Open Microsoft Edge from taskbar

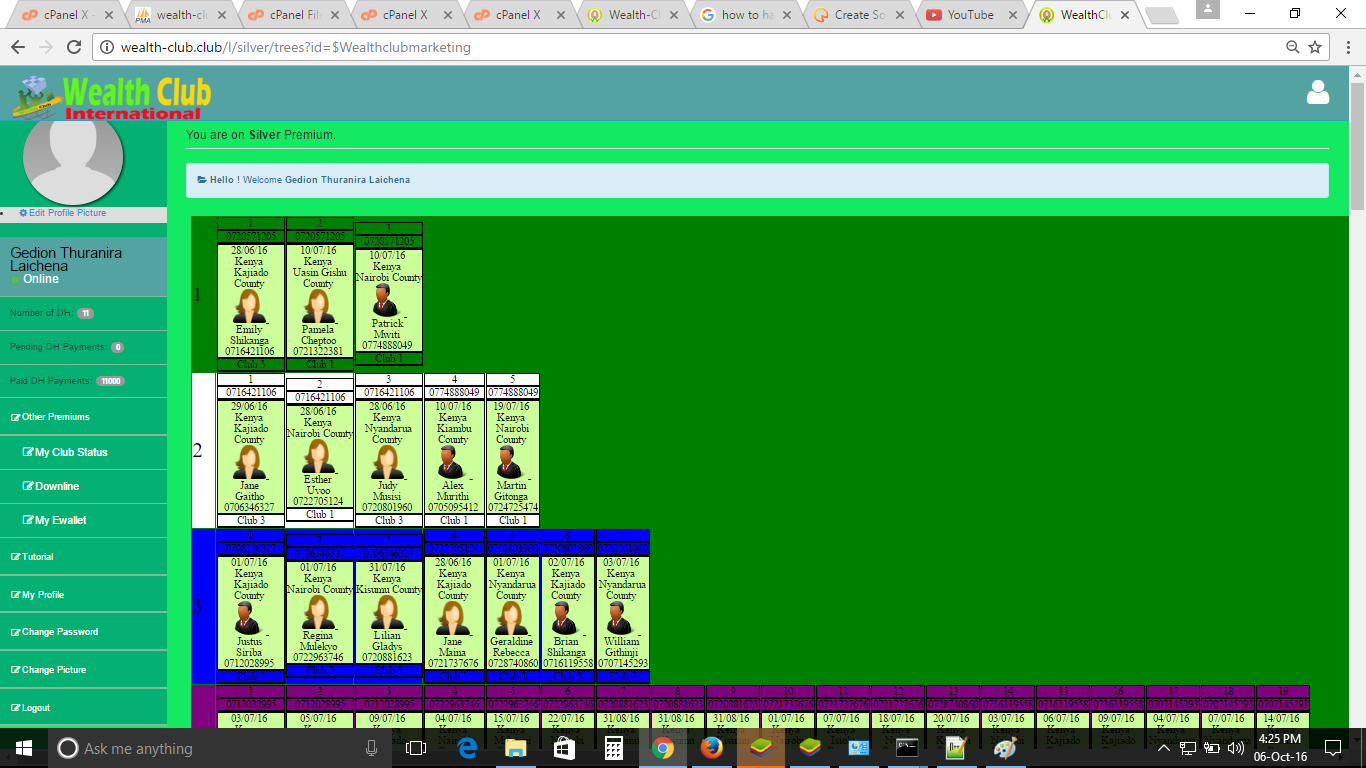tap(467, 747)
